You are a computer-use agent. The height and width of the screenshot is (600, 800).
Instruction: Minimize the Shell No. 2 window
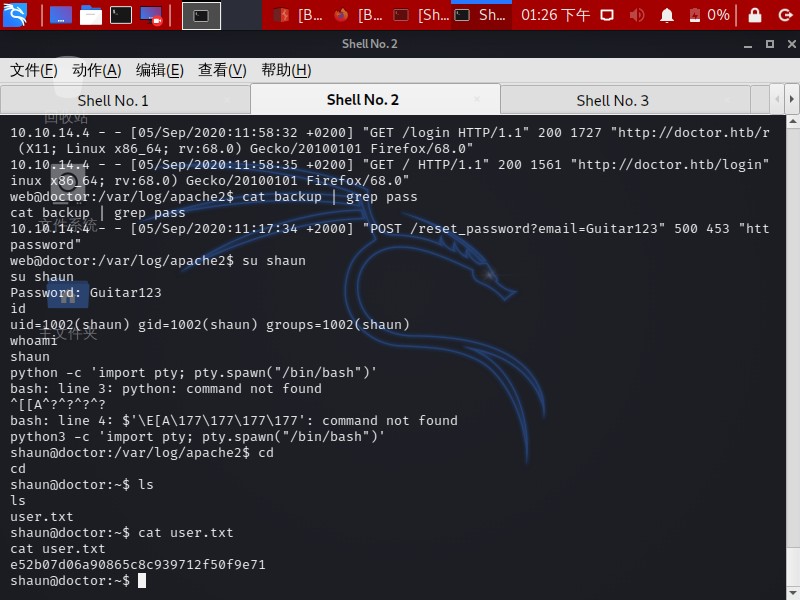click(x=747, y=45)
